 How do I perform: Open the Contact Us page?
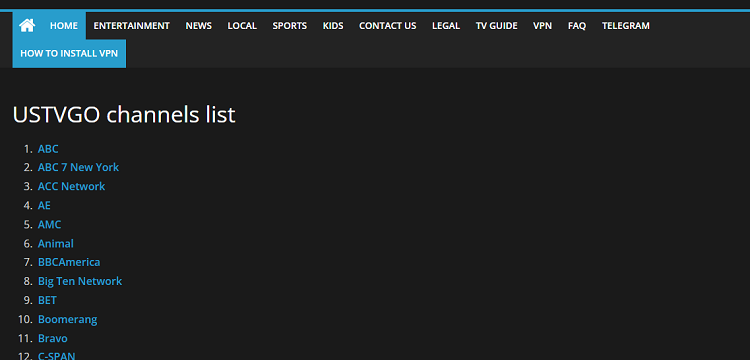click(x=387, y=26)
